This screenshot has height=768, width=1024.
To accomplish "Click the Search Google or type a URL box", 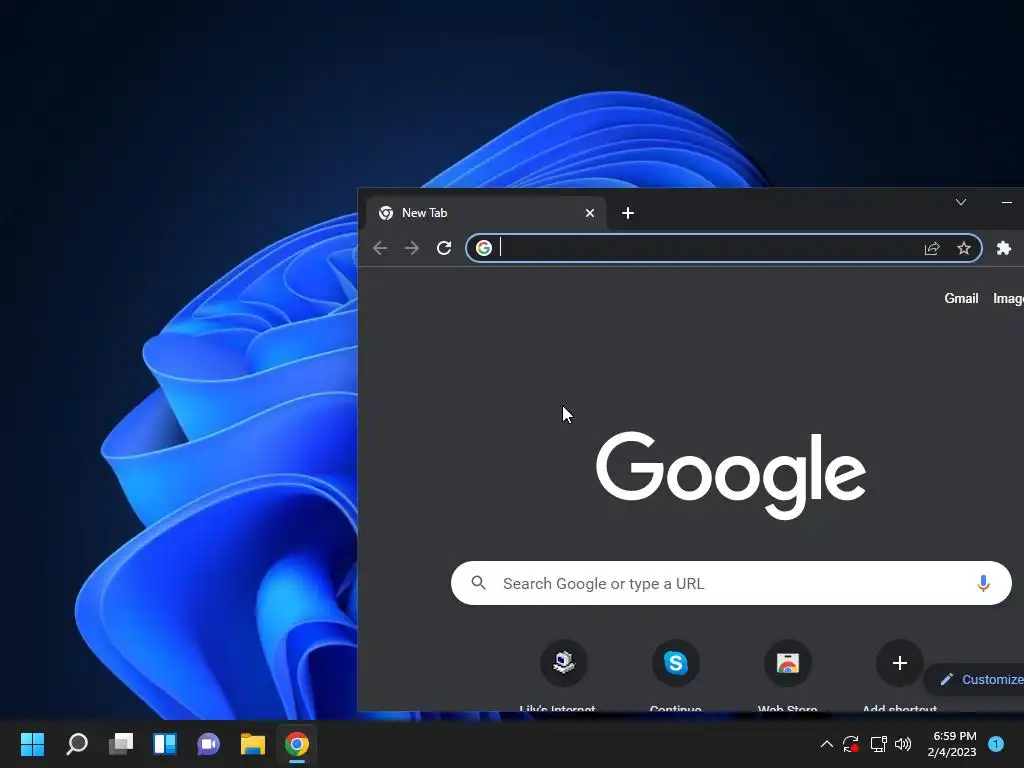I will (731, 583).
